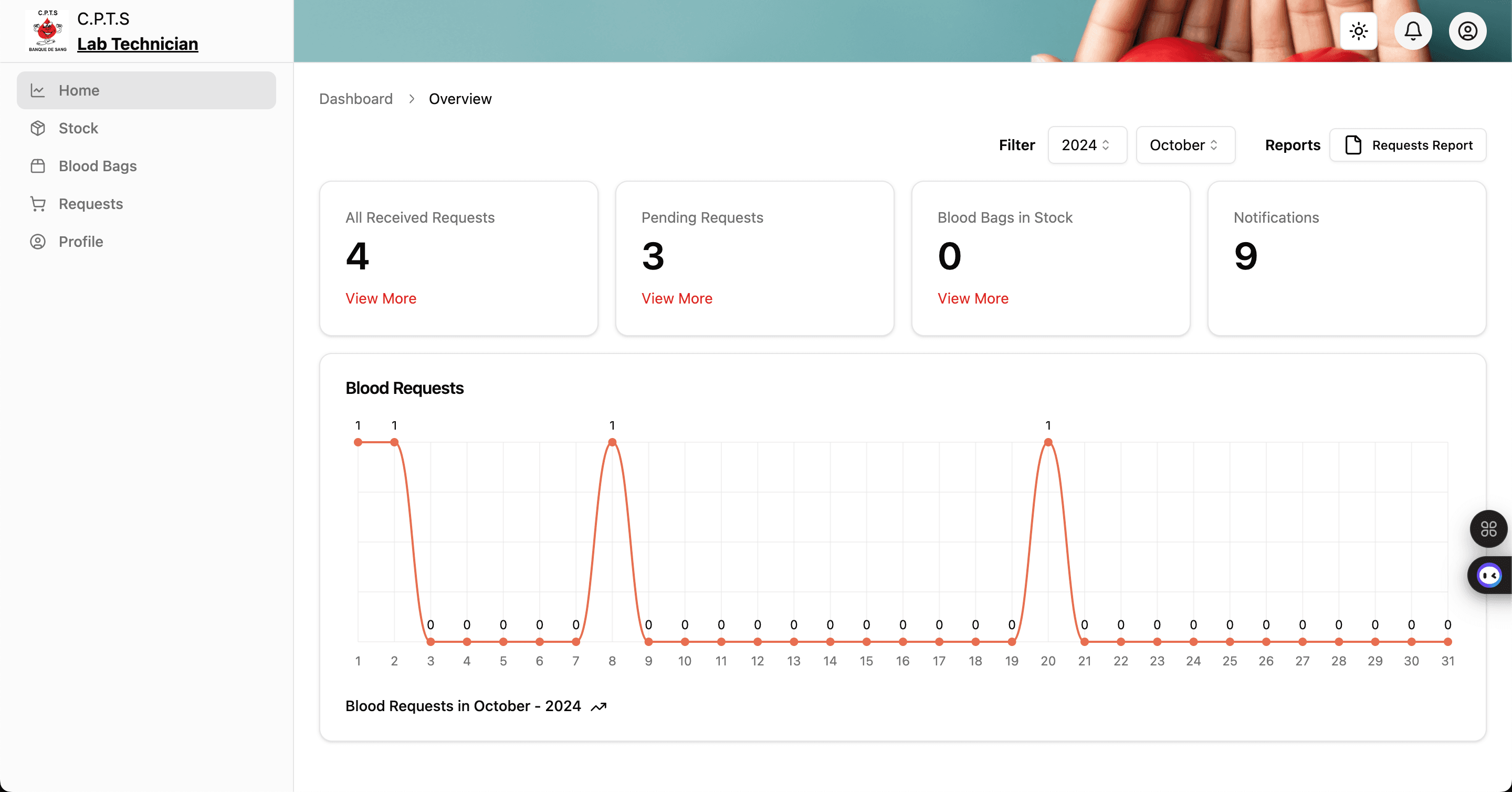Click the C.P.T.S blood bank logo
The image size is (1512, 792).
point(48,31)
